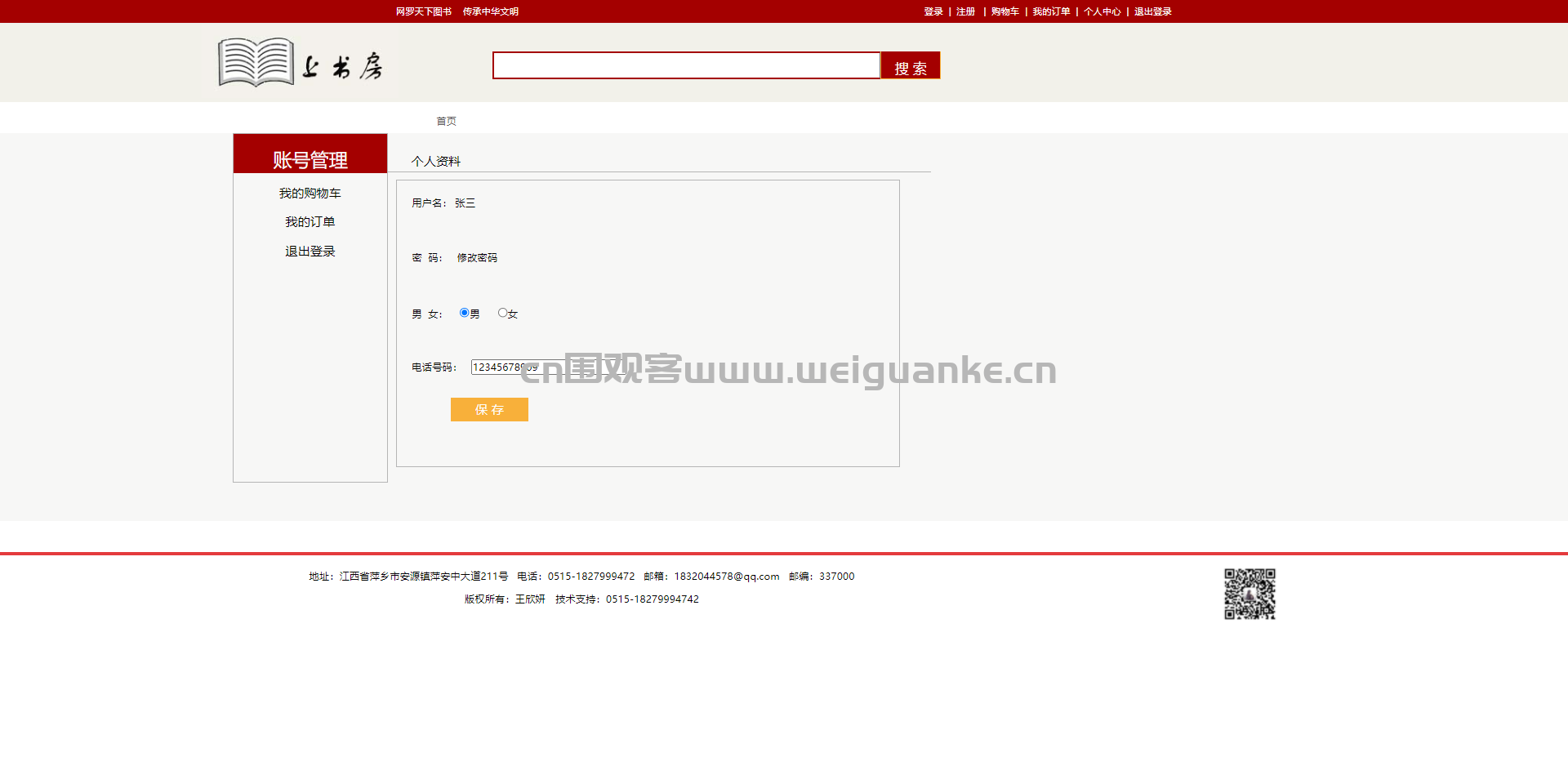1568x766 pixels.
Task: Click the 邮编 337000 text
Action: (x=822, y=577)
